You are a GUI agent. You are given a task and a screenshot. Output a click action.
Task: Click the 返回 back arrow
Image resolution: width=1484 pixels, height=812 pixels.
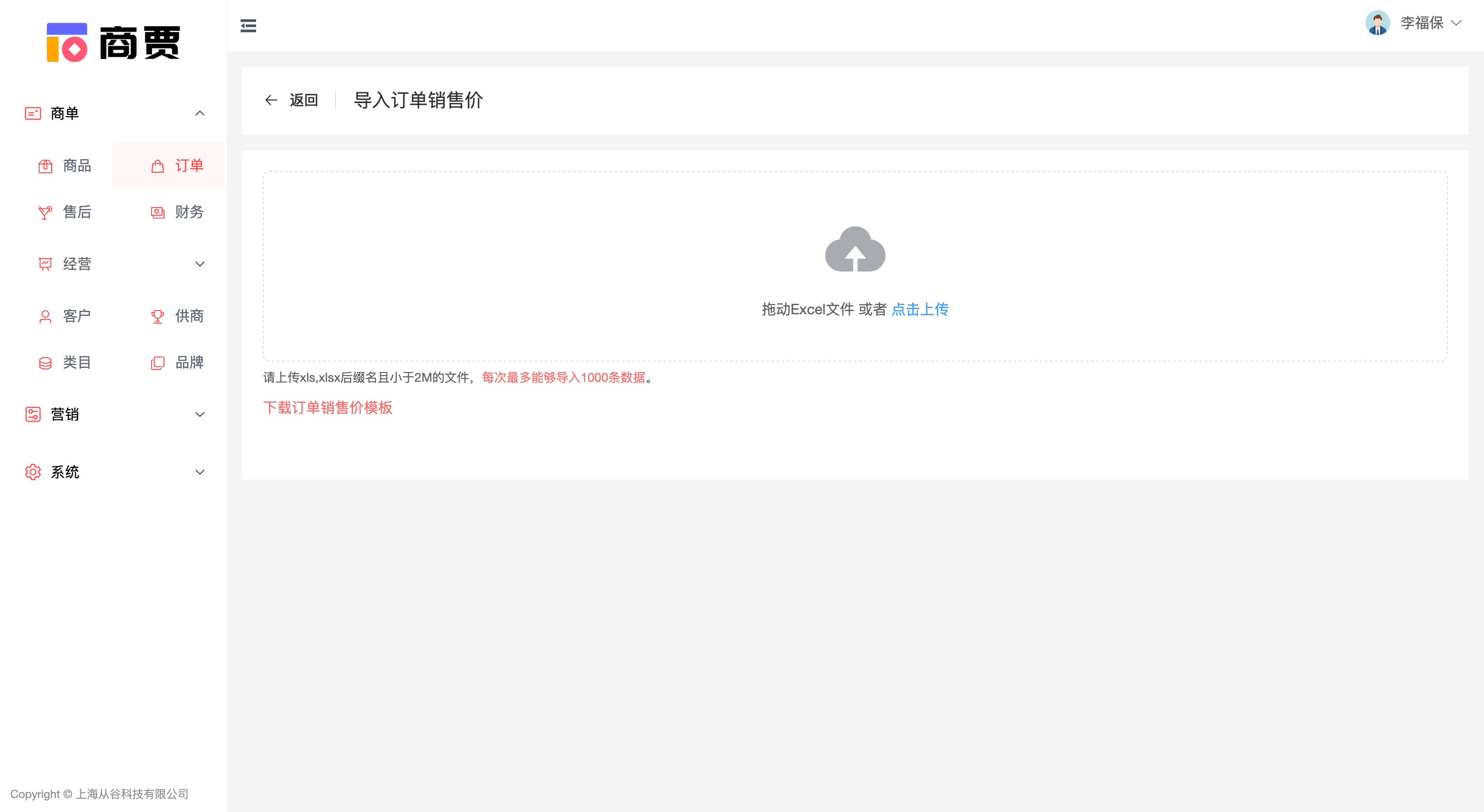click(272, 99)
